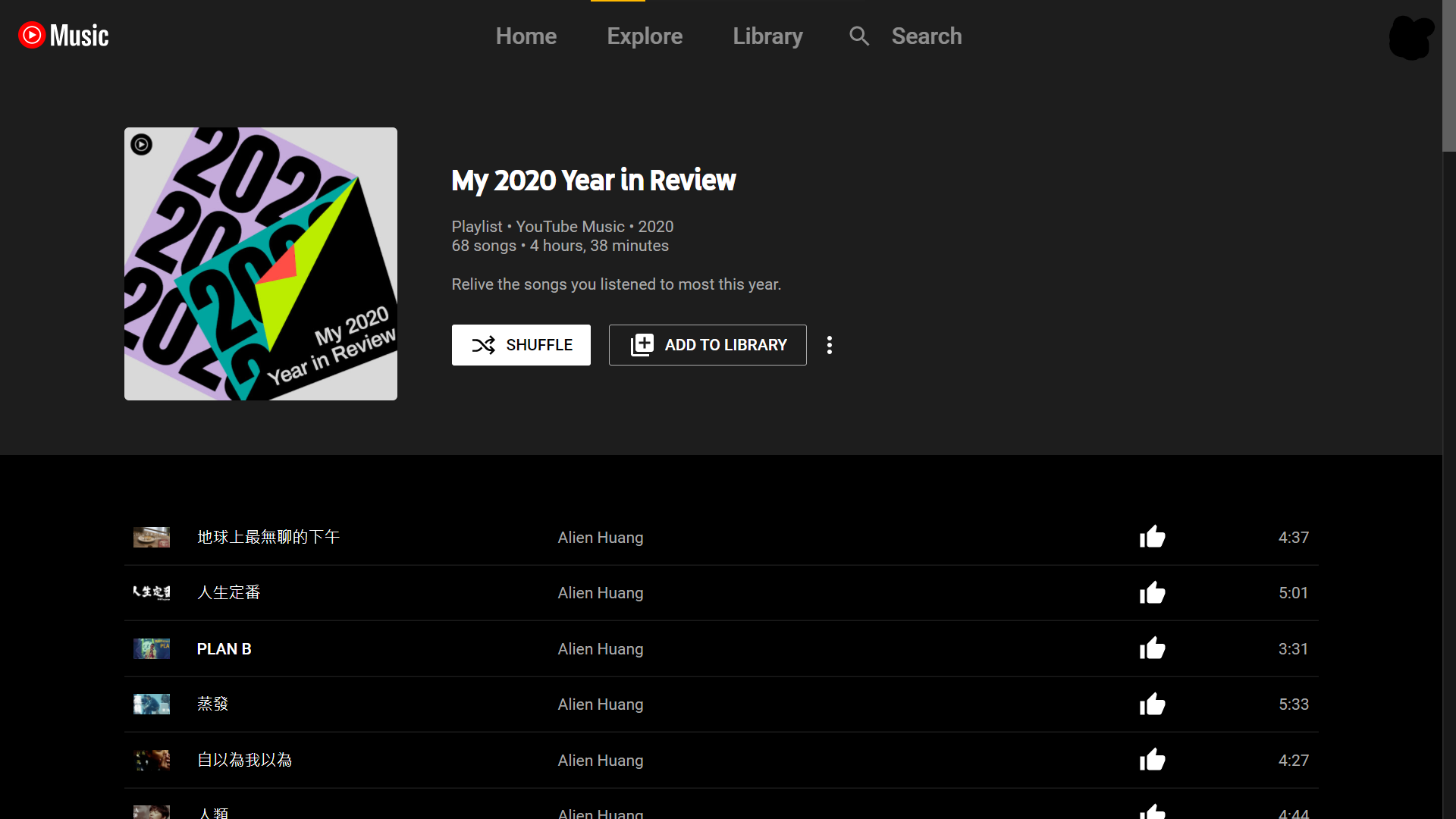This screenshot has width=1456, height=819.
Task: Click the playlist description text
Action: [617, 284]
